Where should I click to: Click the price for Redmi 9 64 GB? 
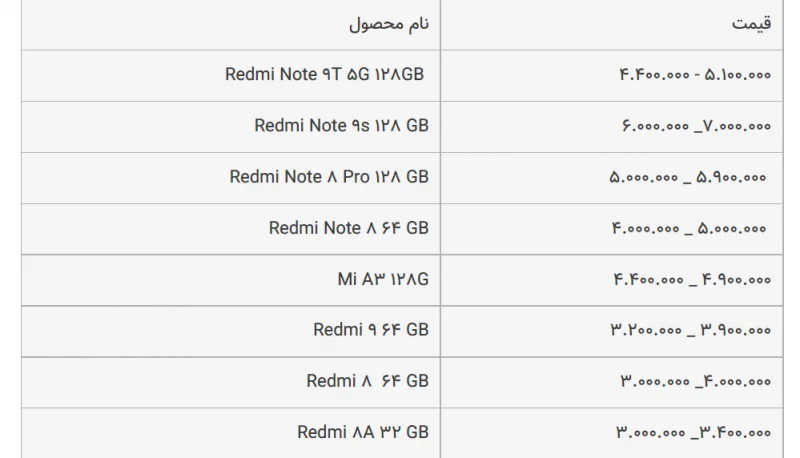coord(691,330)
